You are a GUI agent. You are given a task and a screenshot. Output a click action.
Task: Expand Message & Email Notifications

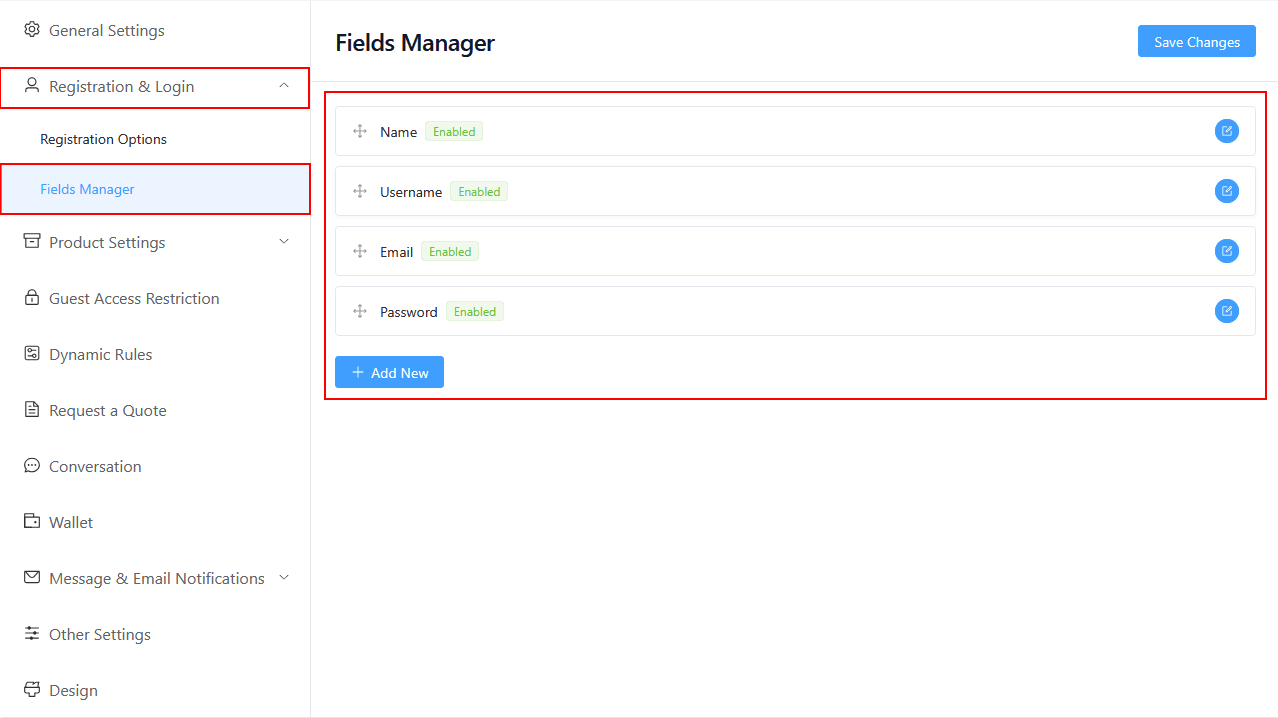(x=283, y=578)
